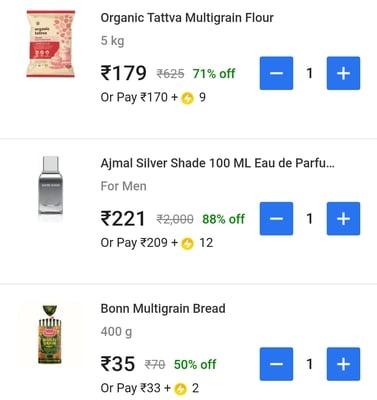Click the 'Or Pay ₹209' coin option text
This screenshot has width=377, height=400.
coord(134,243)
